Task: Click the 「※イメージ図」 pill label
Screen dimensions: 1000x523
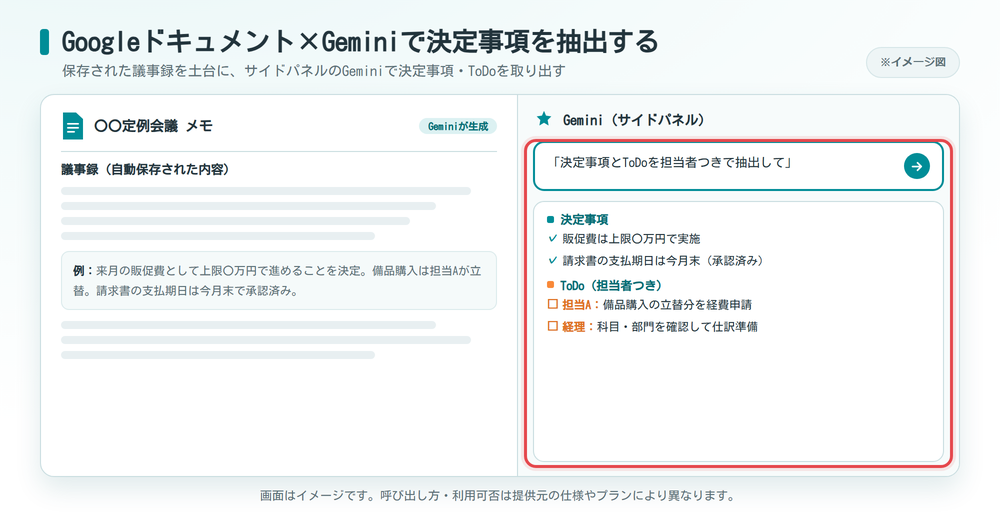Action: coord(913,63)
